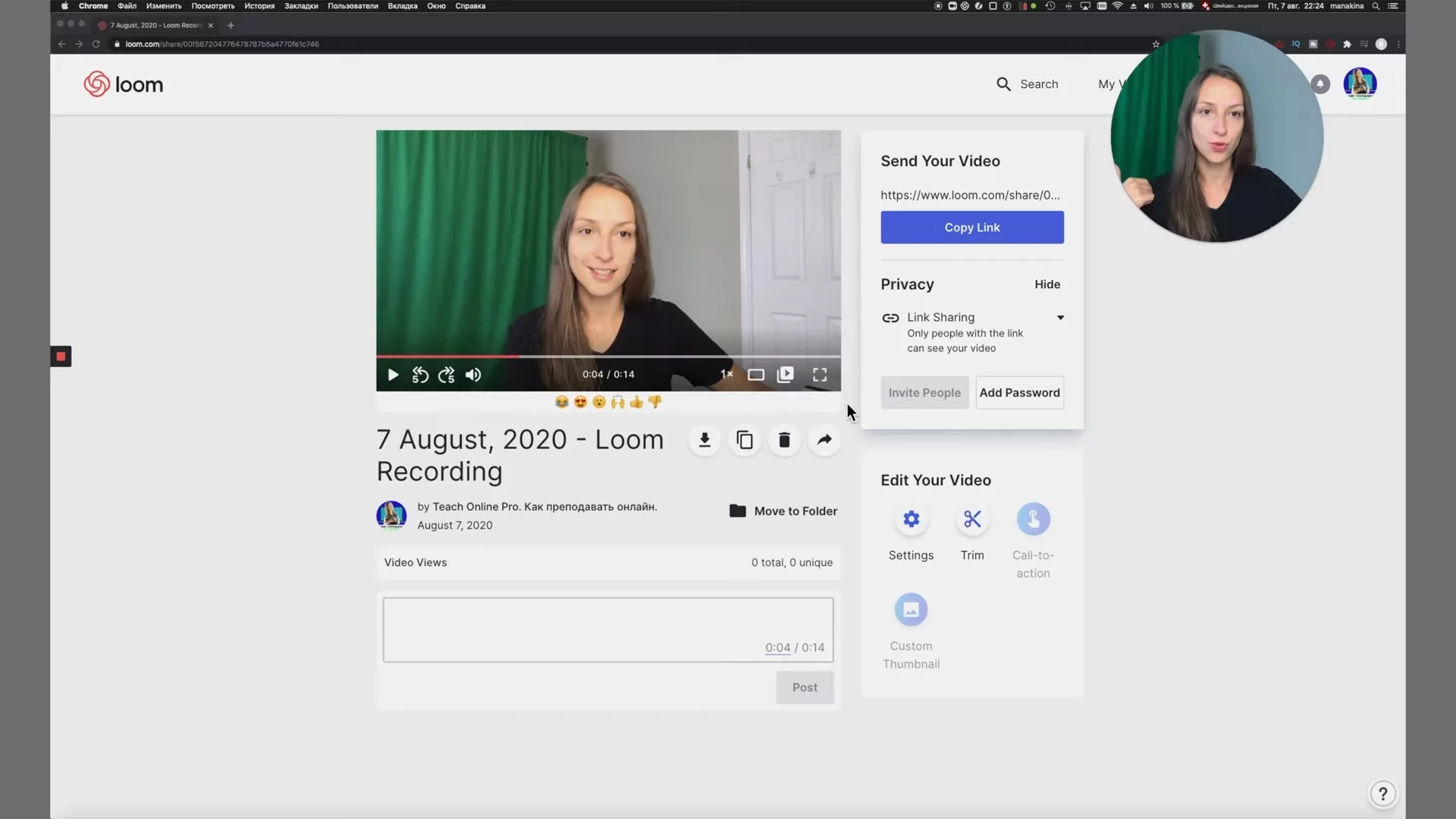React with thumbs up emoji
The width and height of the screenshot is (1456, 819).
point(636,402)
